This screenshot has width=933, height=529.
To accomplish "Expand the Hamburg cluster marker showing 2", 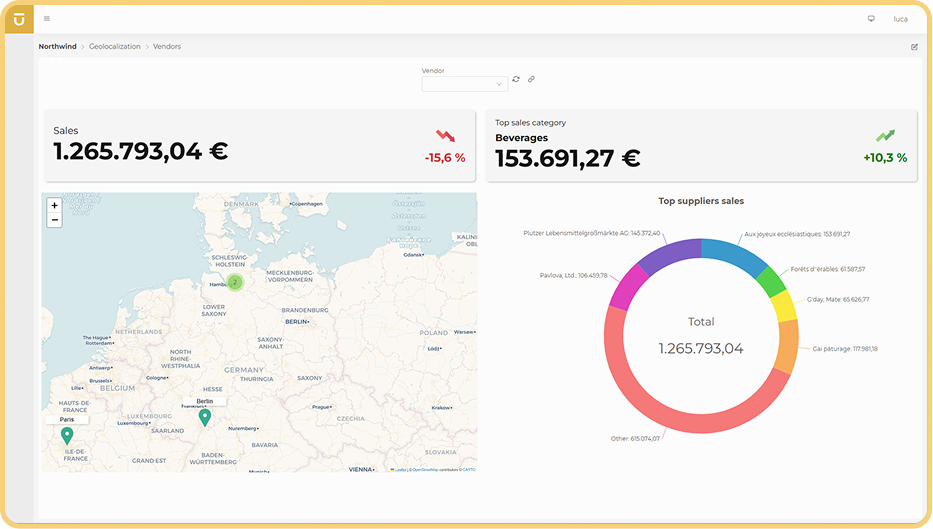I will [235, 282].
